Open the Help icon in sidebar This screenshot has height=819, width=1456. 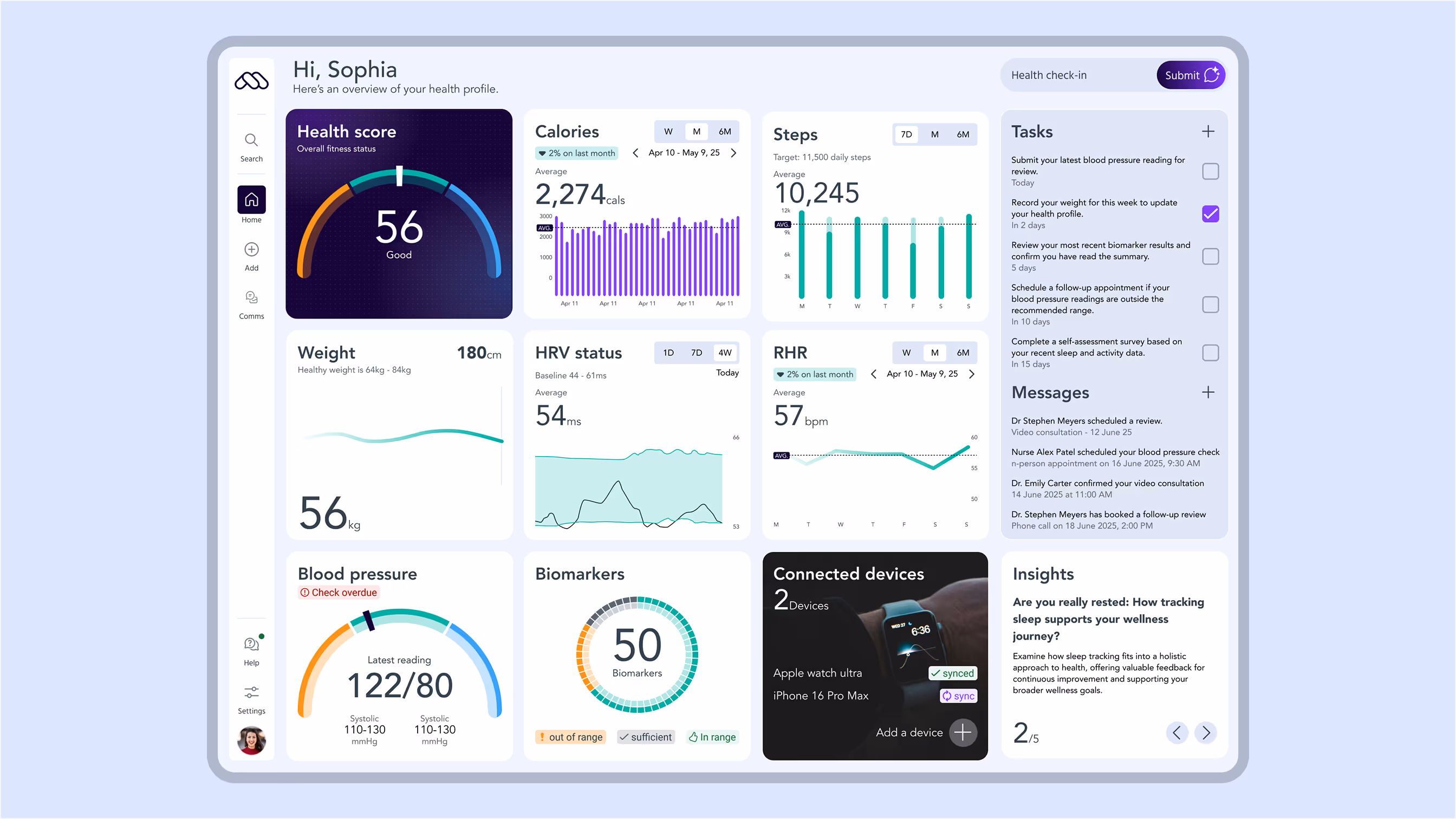[x=251, y=644]
